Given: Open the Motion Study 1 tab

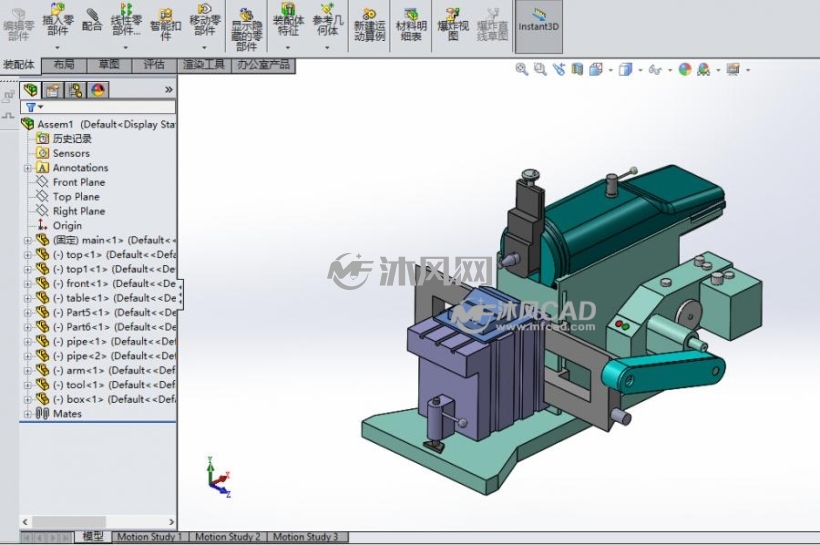Looking at the screenshot, I should (x=150, y=537).
